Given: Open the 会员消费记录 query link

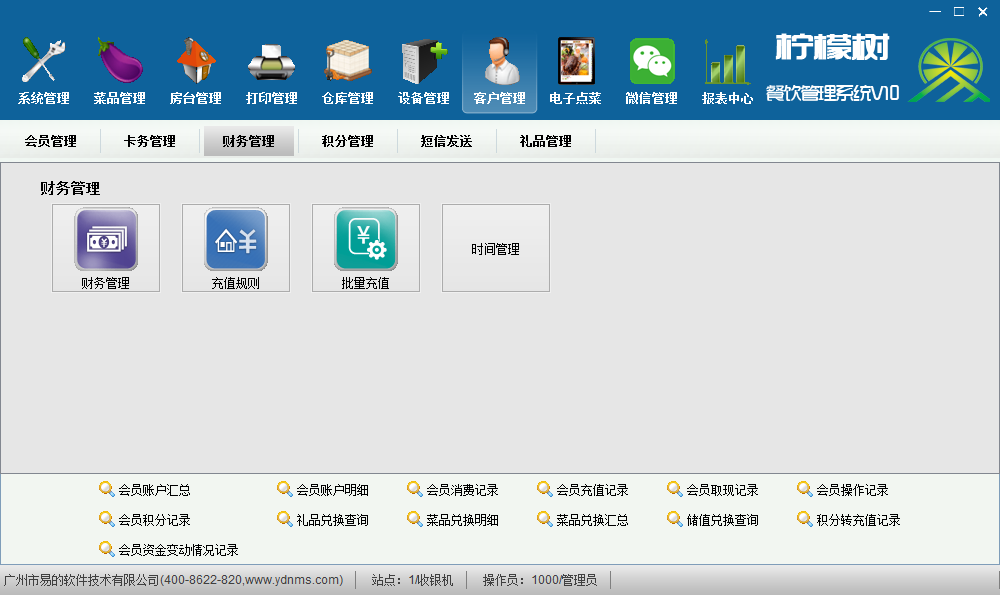Looking at the screenshot, I should [x=462, y=489].
